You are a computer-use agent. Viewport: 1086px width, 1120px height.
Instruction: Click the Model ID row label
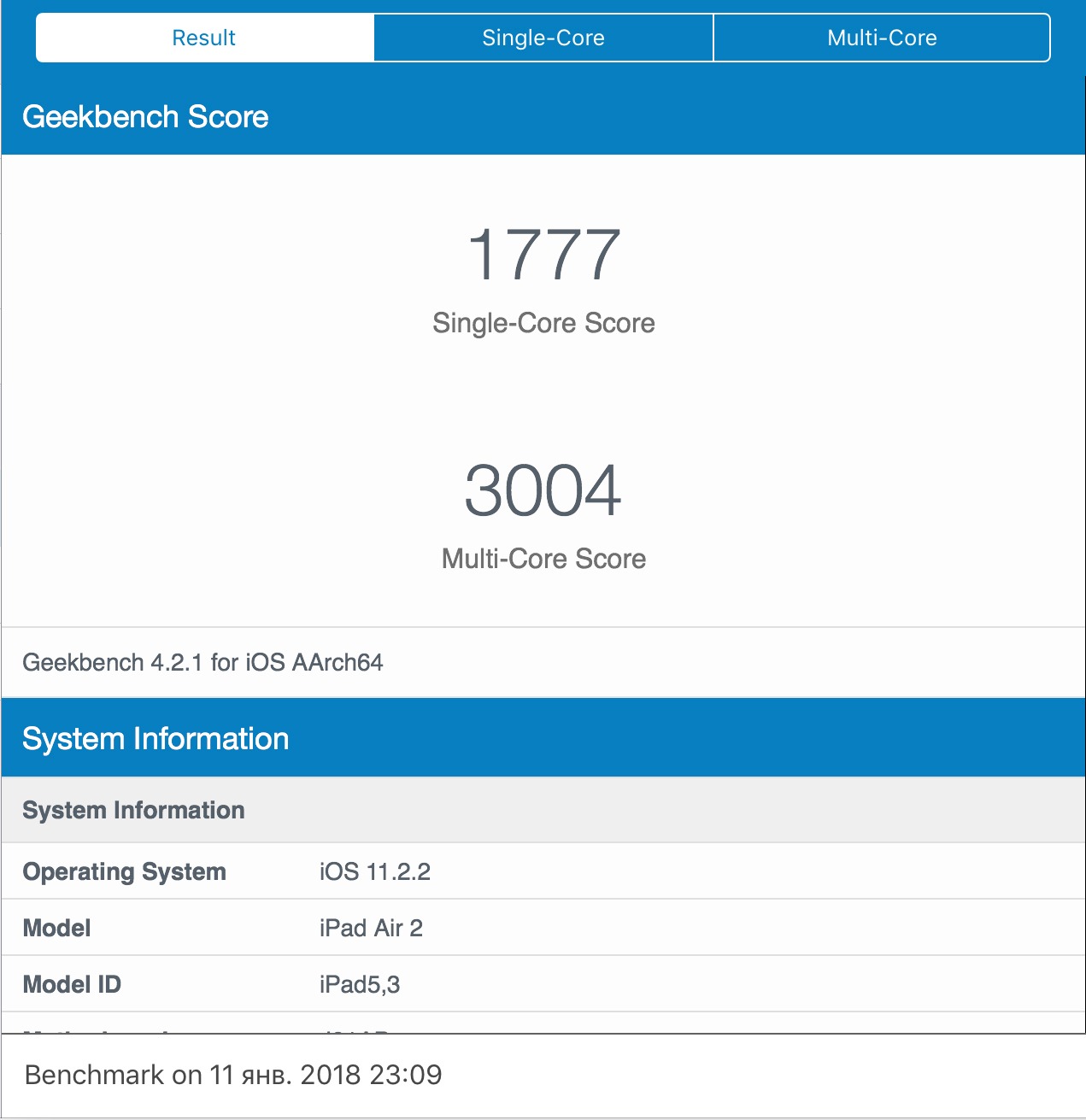click(72, 984)
